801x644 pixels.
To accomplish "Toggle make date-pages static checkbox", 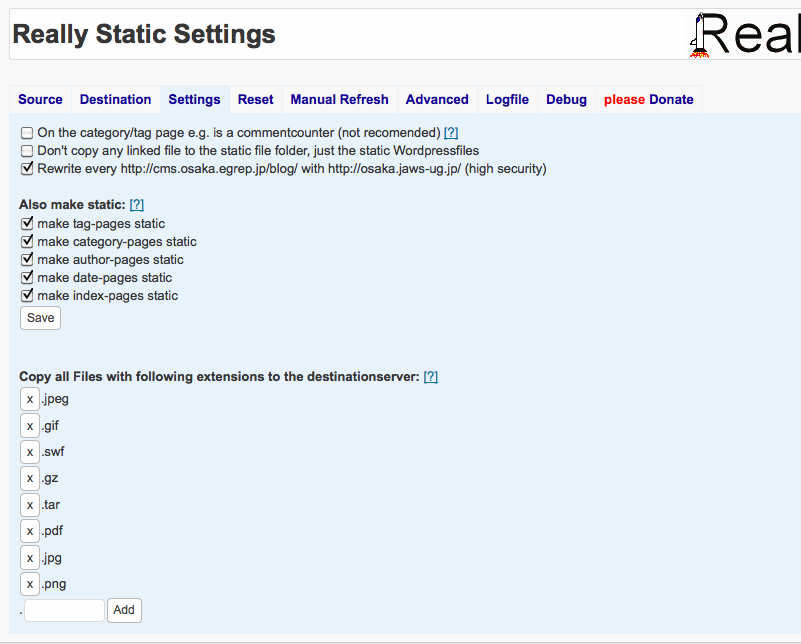I will 27,278.
